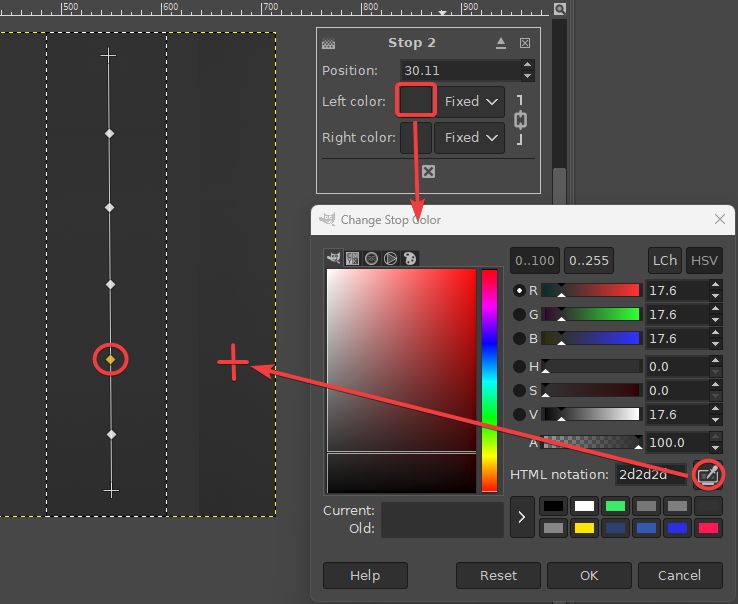Select the CMYK color selector tab
738x604 pixels.
[x=352, y=258]
